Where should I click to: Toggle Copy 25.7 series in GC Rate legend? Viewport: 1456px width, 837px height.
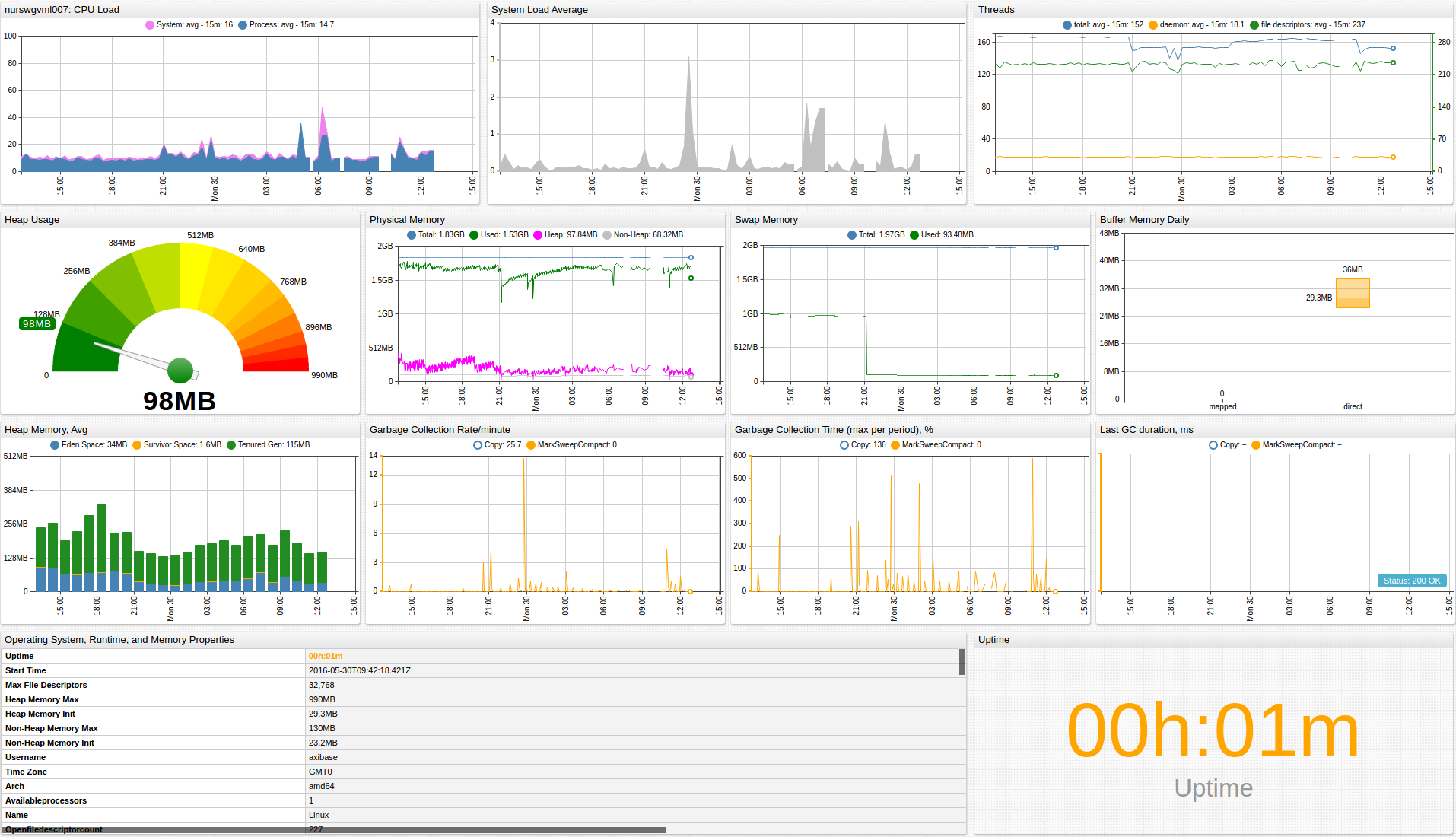[x=498, y=445]
